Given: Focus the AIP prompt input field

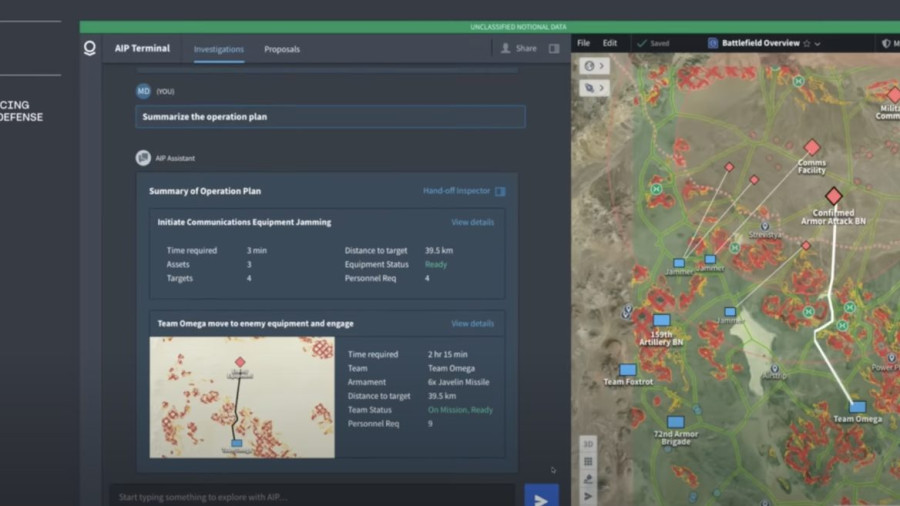Looking at the screenshot, I should click(312, 497).
